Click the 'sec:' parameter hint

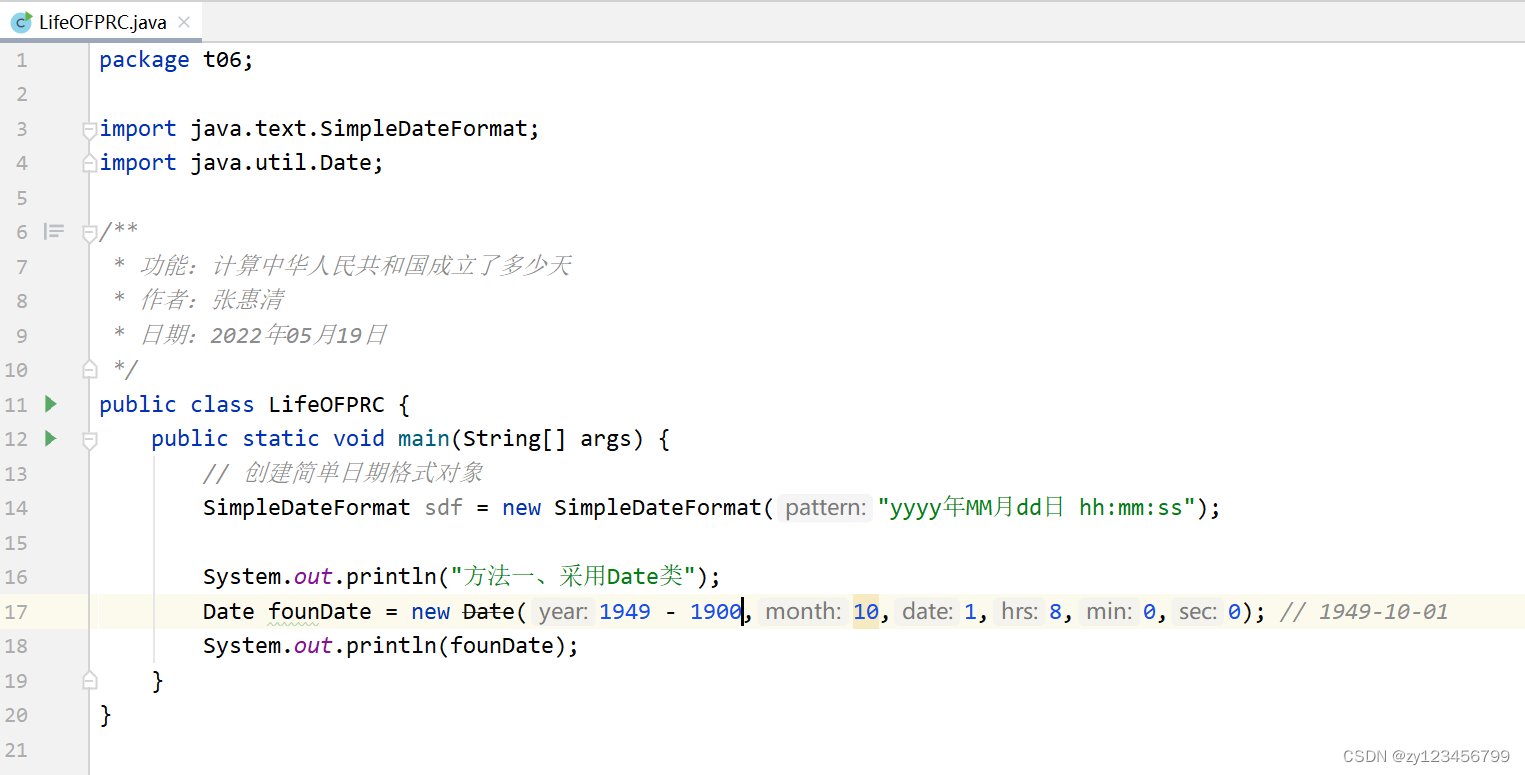(x=1199, y=611)
